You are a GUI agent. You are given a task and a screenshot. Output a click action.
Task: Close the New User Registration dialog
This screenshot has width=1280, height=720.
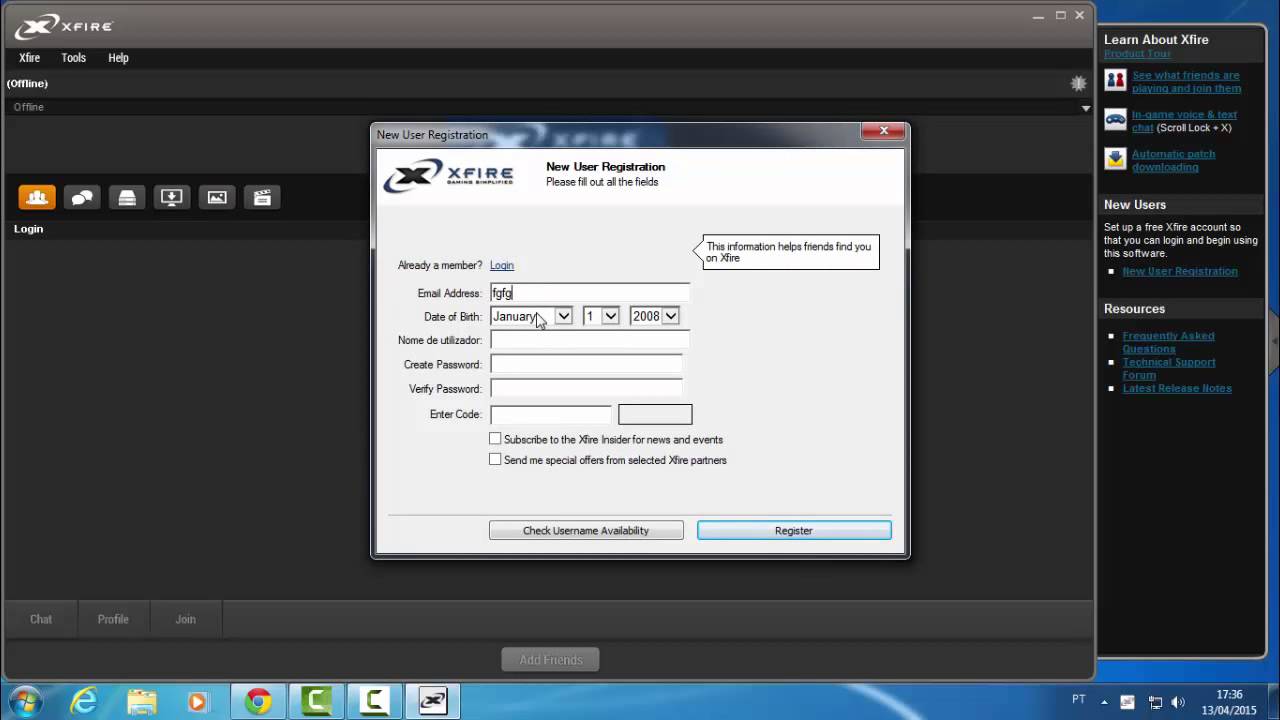[883, 131]
